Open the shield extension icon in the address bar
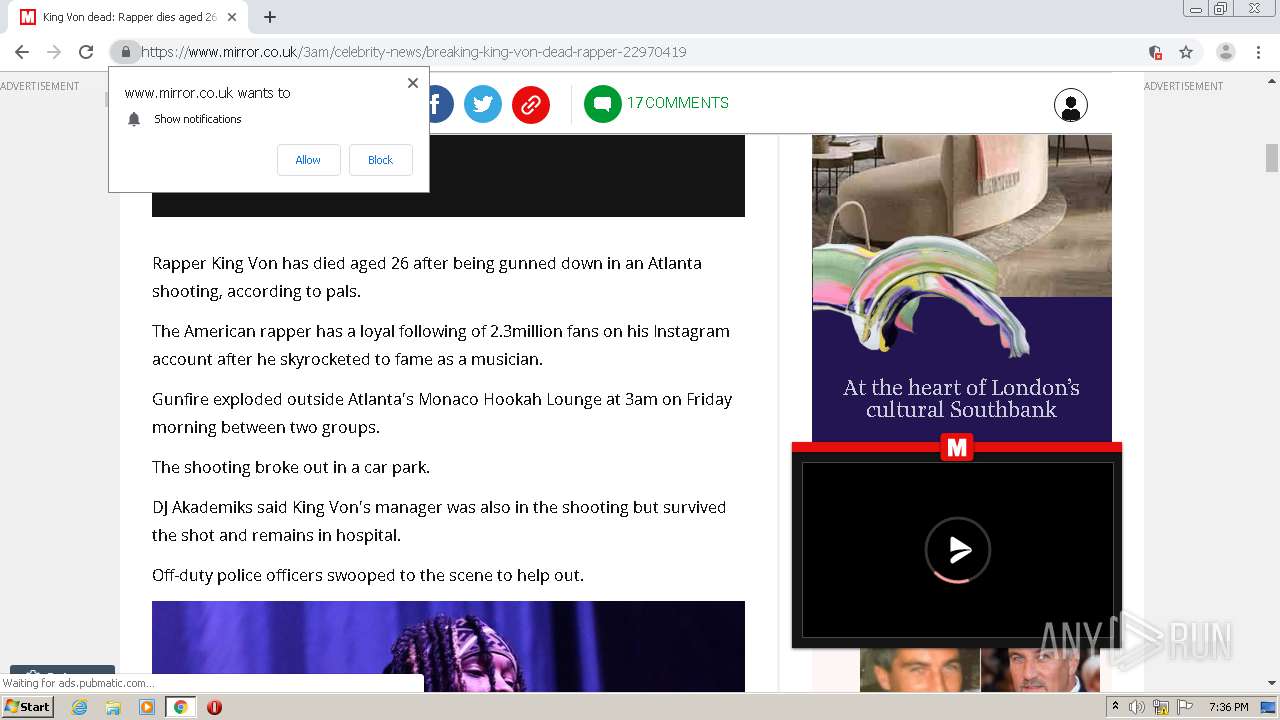 [1155, 52]
